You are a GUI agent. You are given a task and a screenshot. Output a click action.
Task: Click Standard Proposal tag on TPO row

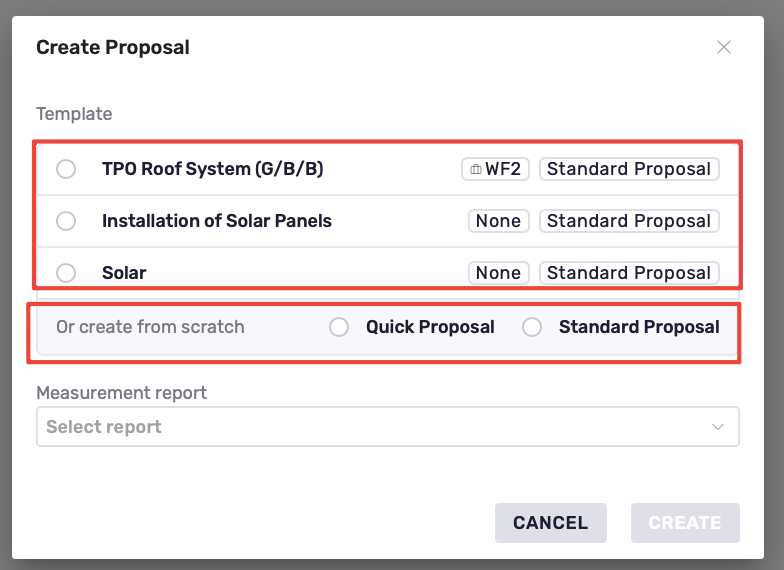tap(629, 169)
